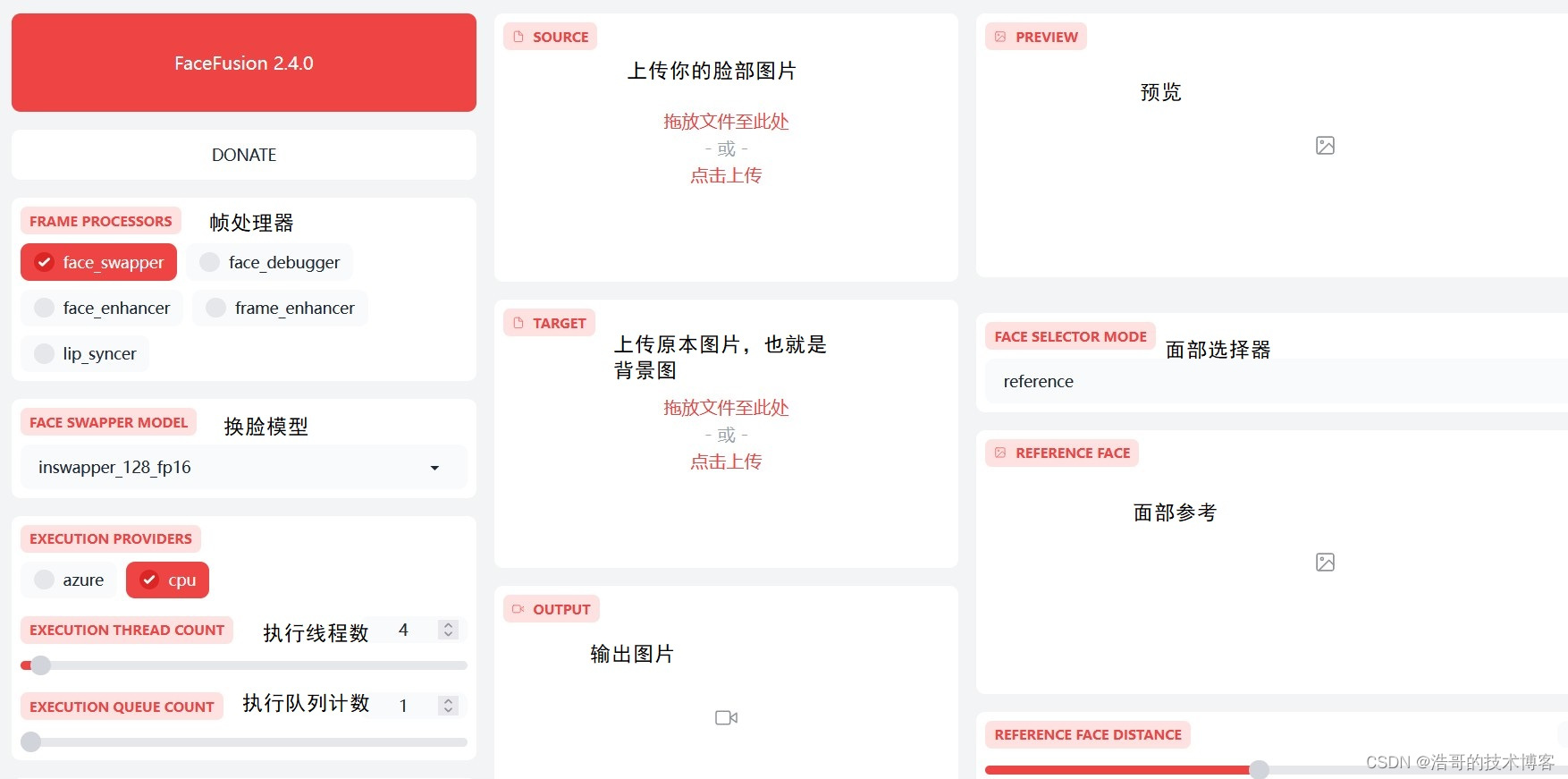
Task: Click the DONATE button
Action: pyautogui.click(x=244, y=155)
